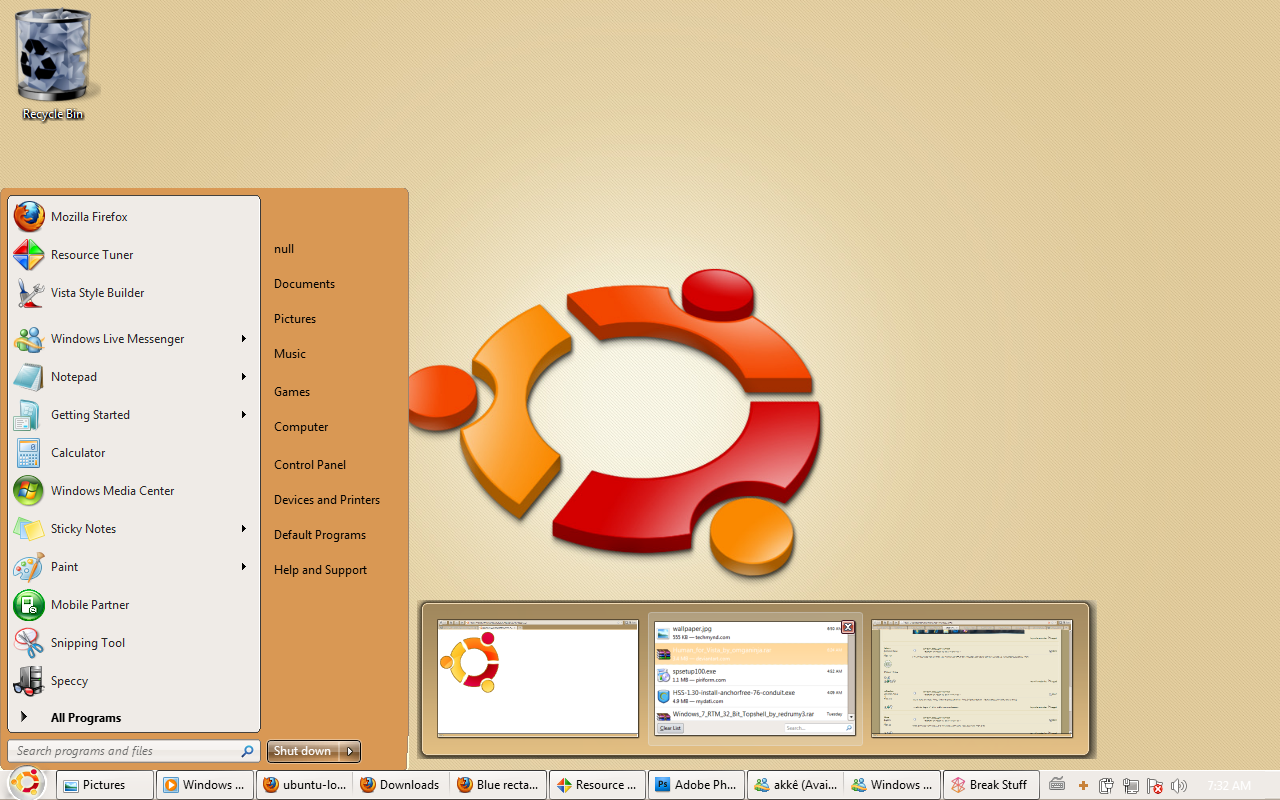This screenshot has width=1280, height=800.
Task: Switch to the ubuntu-lo... Firefox taskbar button
Action: click(x=304, y=785)
